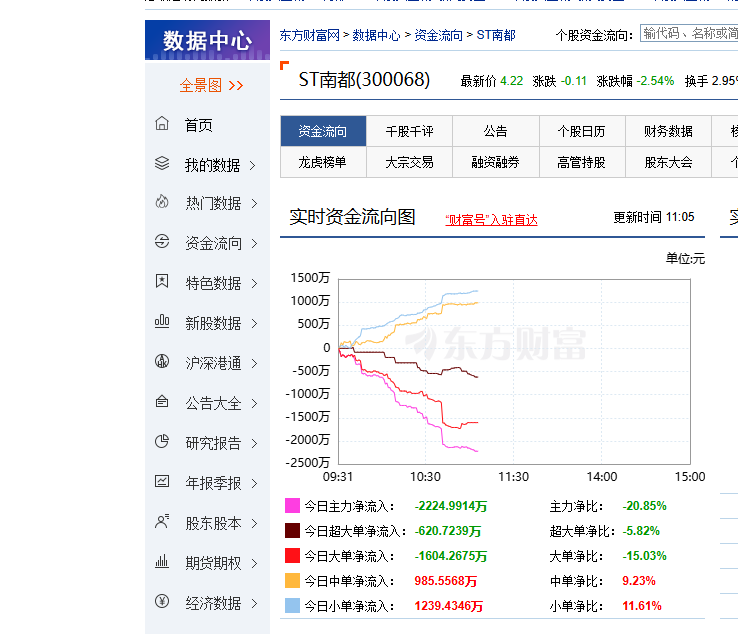
Task: Click the 数据中心 banner header
Action: tap(208, 40)
